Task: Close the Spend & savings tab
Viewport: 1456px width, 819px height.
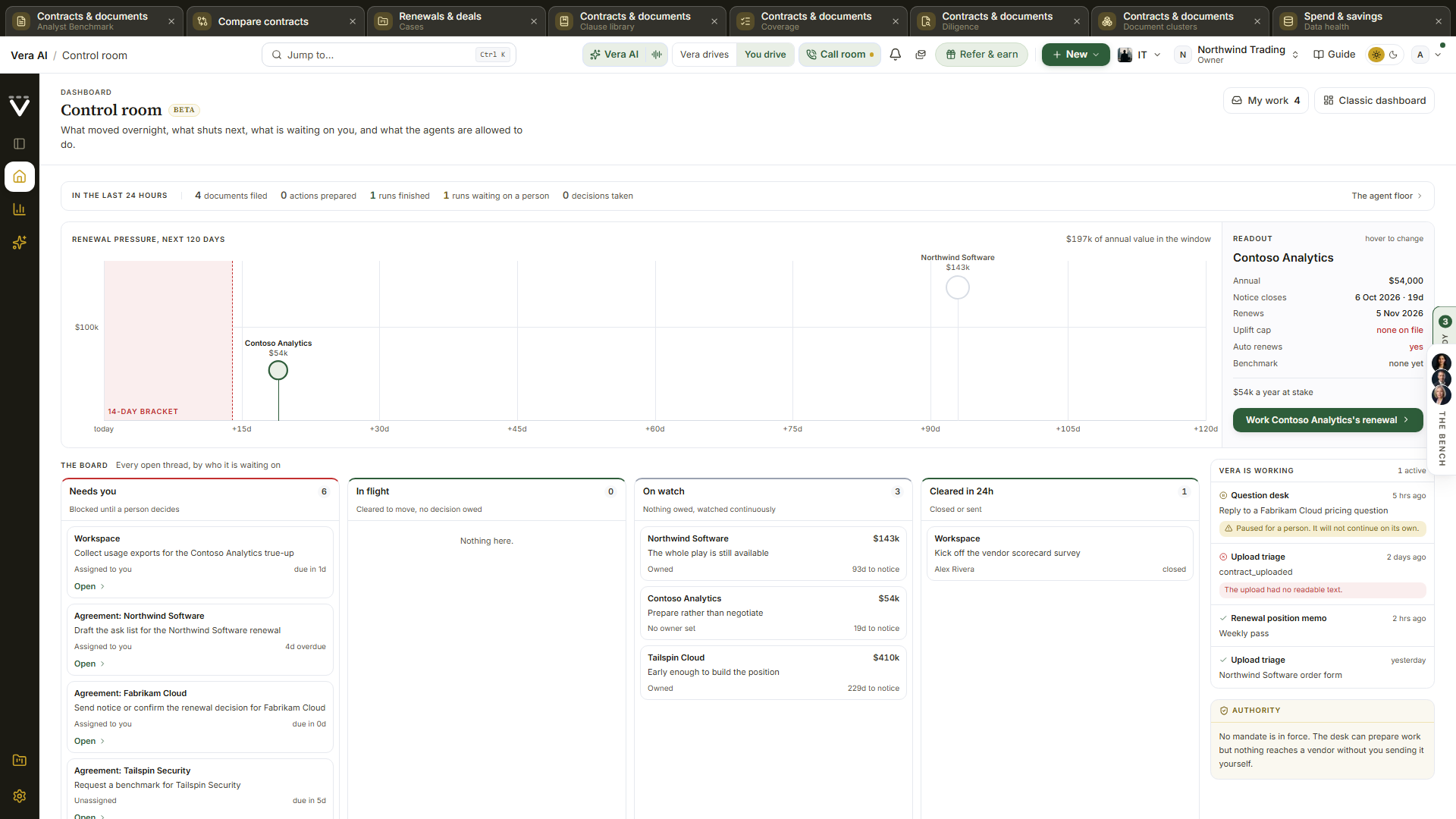Action: tap(1439, 21)
